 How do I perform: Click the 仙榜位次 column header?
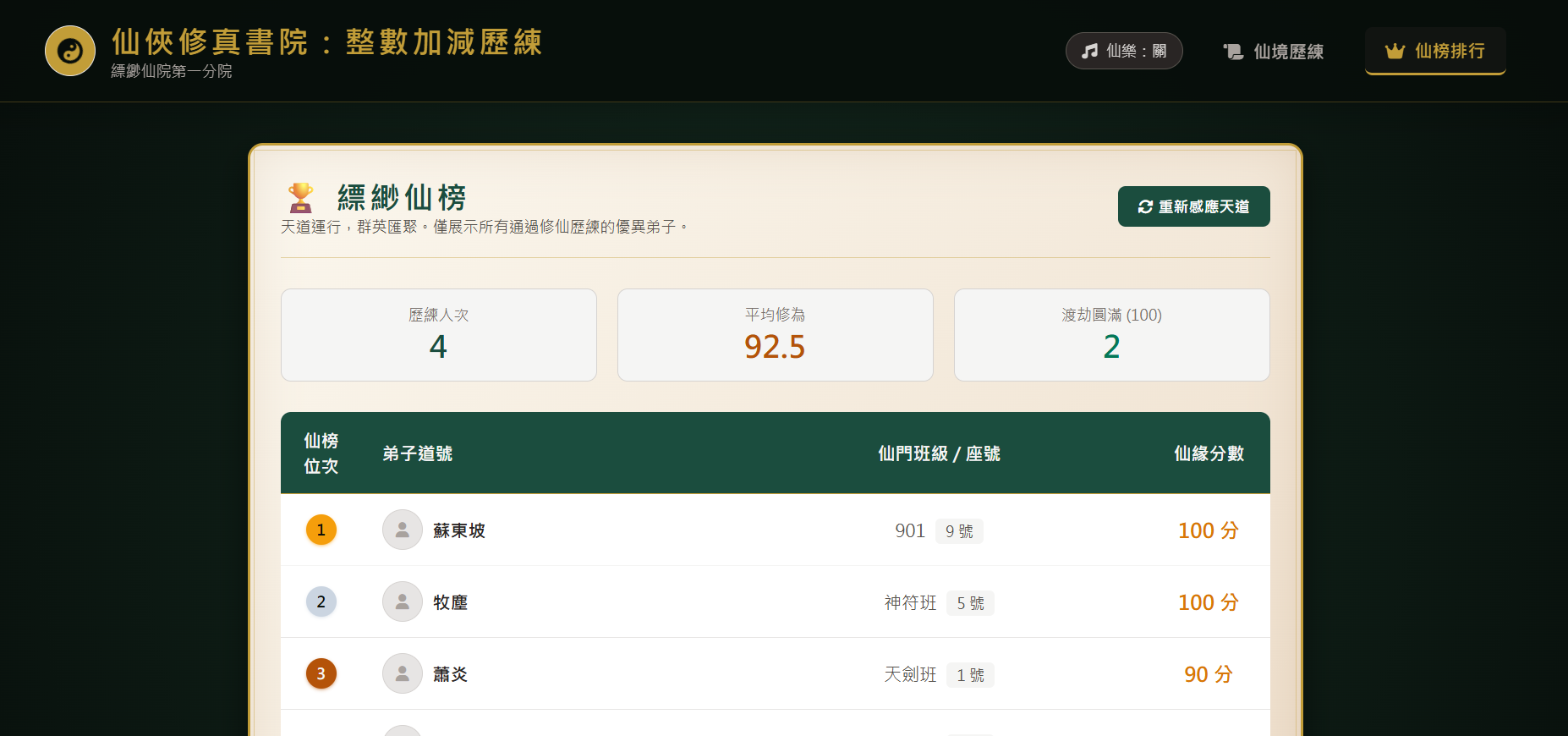point(321,453)
